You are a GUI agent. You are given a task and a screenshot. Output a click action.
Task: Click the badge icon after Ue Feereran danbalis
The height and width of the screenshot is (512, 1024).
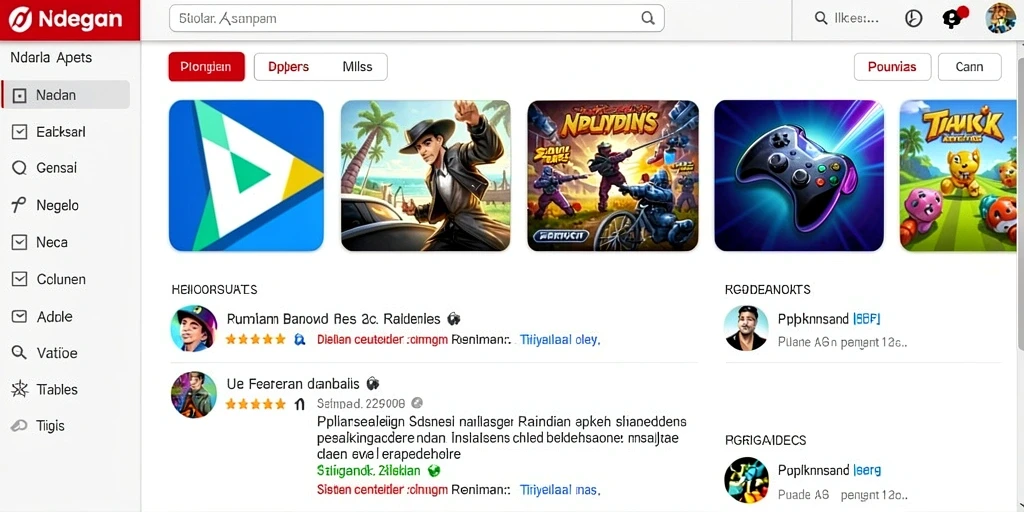[x=372, y=383]
